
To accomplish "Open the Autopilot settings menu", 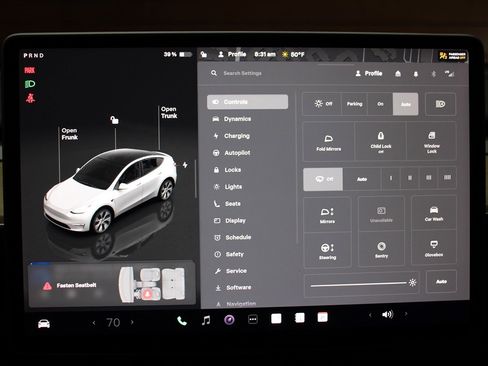I will (232, 153).
